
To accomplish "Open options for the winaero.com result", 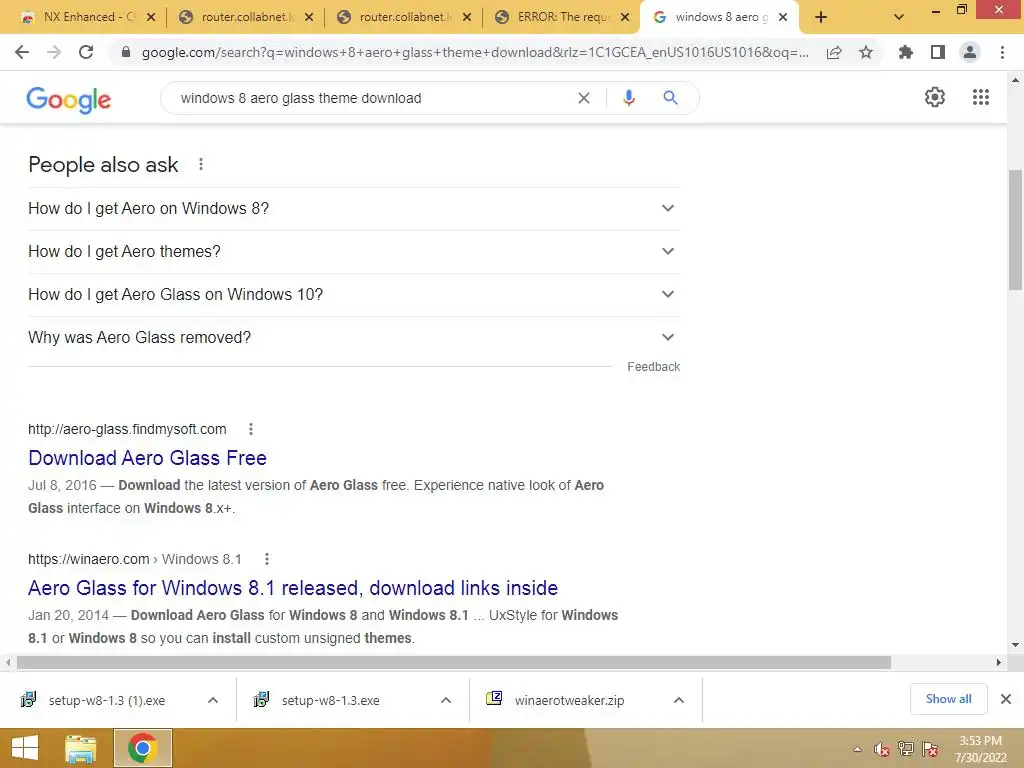I will coord(266,559).
